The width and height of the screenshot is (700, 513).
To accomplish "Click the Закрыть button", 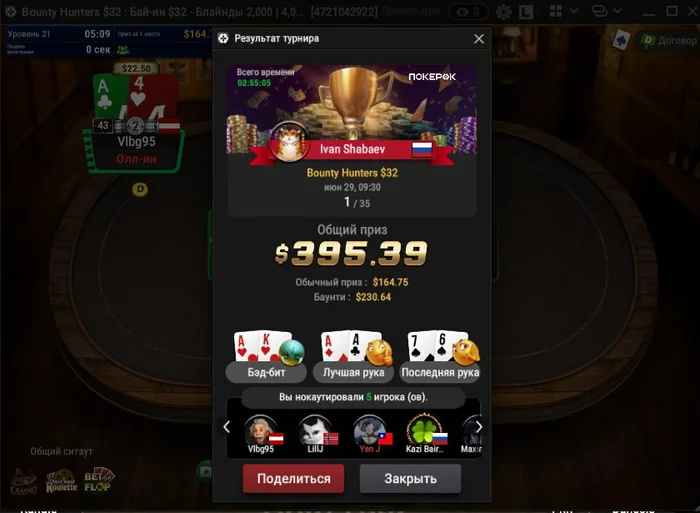I will click(410, 479).
